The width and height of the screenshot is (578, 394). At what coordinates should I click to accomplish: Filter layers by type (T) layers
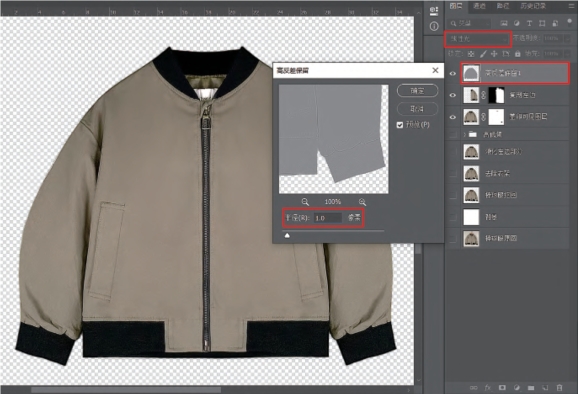529,23
